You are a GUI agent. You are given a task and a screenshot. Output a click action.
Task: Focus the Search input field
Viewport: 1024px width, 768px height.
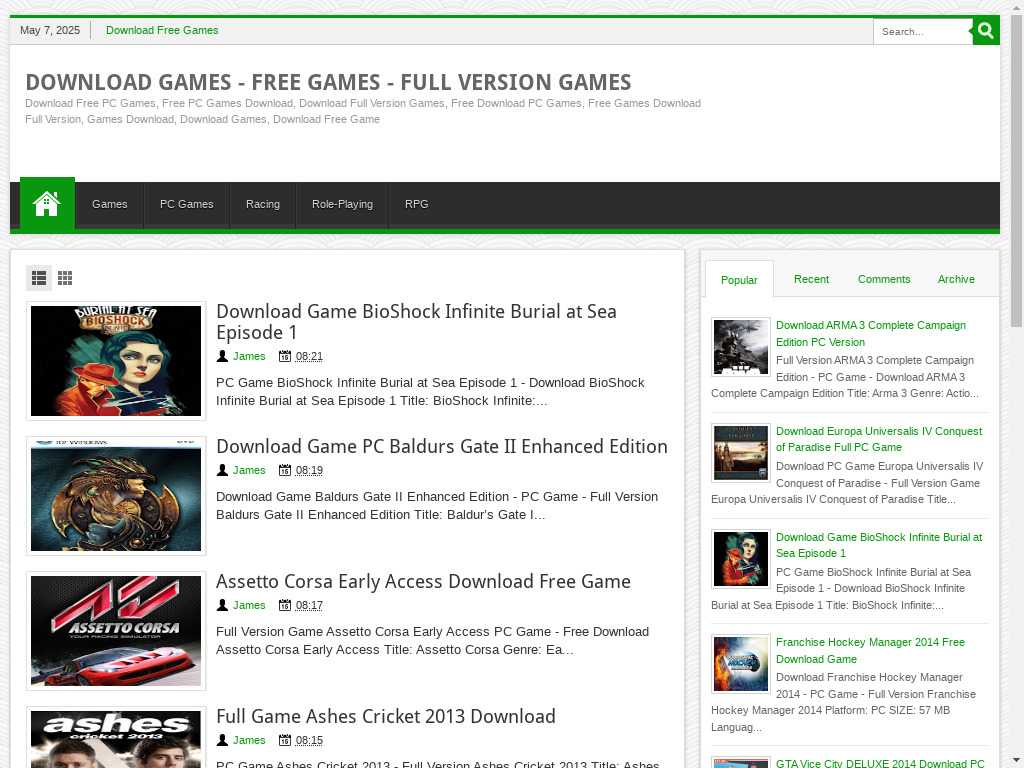click(x=923, y=31)
